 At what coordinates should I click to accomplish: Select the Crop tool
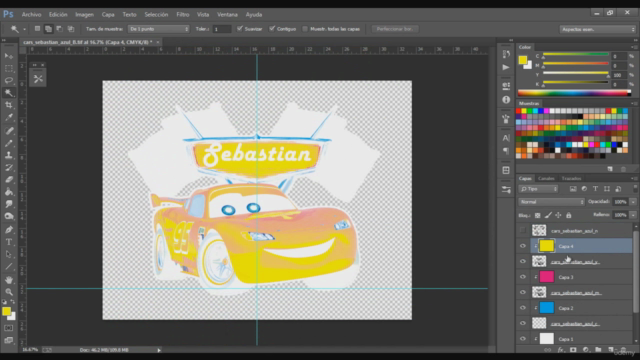(x=9, y=105)
